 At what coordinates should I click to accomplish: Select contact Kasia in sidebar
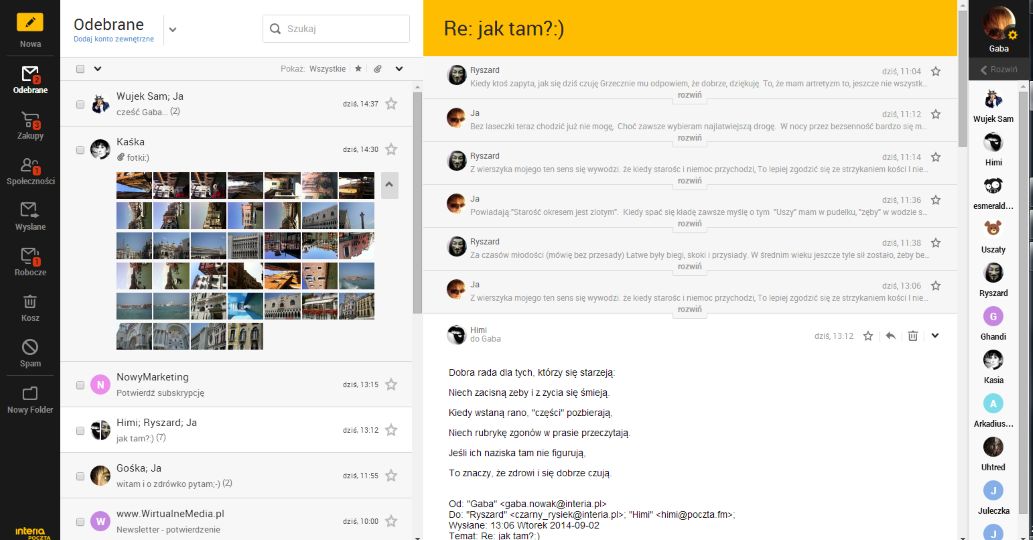point(993,367)
